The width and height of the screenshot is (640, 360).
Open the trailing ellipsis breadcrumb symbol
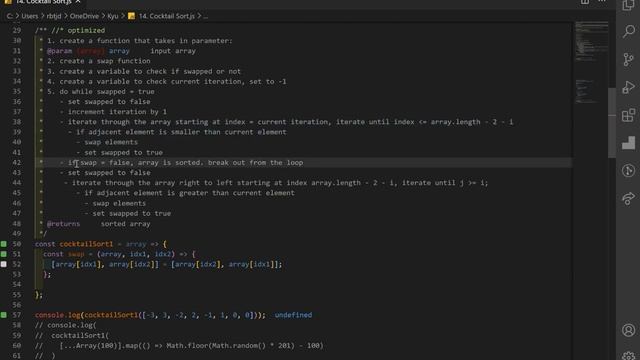205,16
